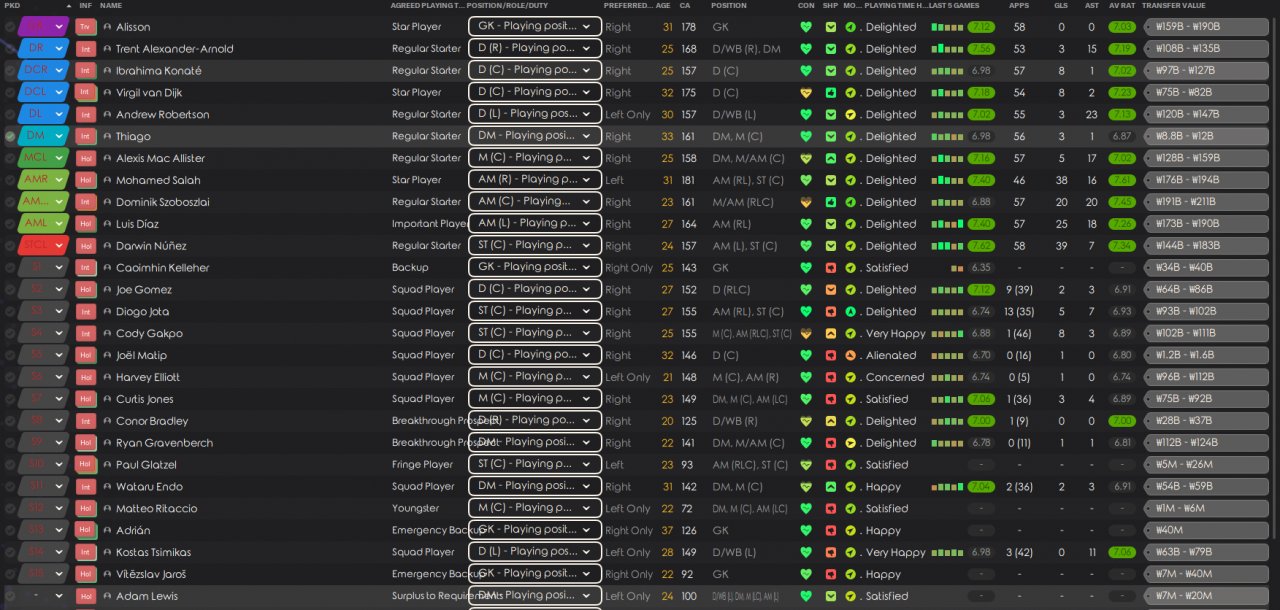This screenshot has height=610, width=1280.
Task: Open Mohamed Salah's AM (R) role dropdown
Action: (x=534, y=180)
